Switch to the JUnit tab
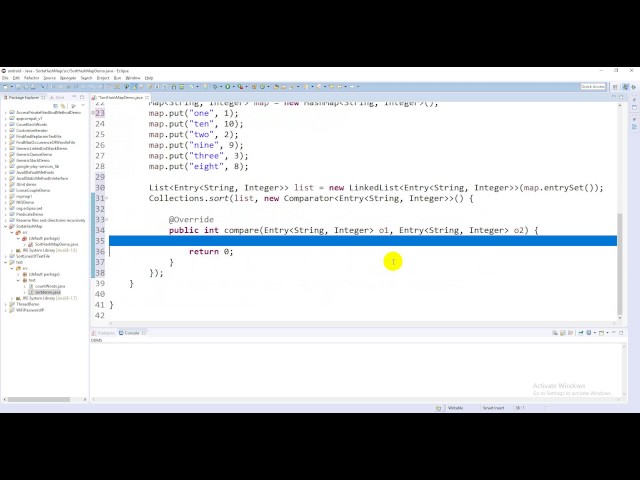 (57, 98)
